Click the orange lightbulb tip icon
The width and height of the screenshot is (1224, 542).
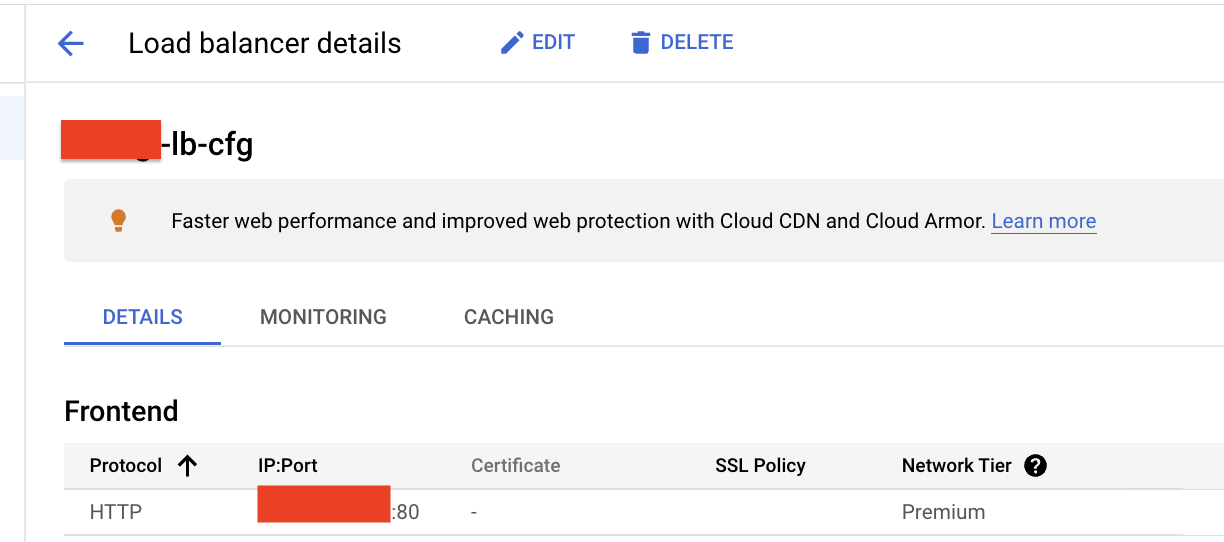click(x=118, y=221)
